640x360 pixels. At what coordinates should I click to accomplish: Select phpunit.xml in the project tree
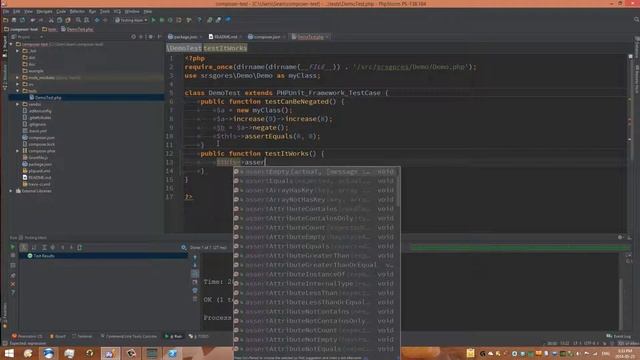[x=36, y=171]
